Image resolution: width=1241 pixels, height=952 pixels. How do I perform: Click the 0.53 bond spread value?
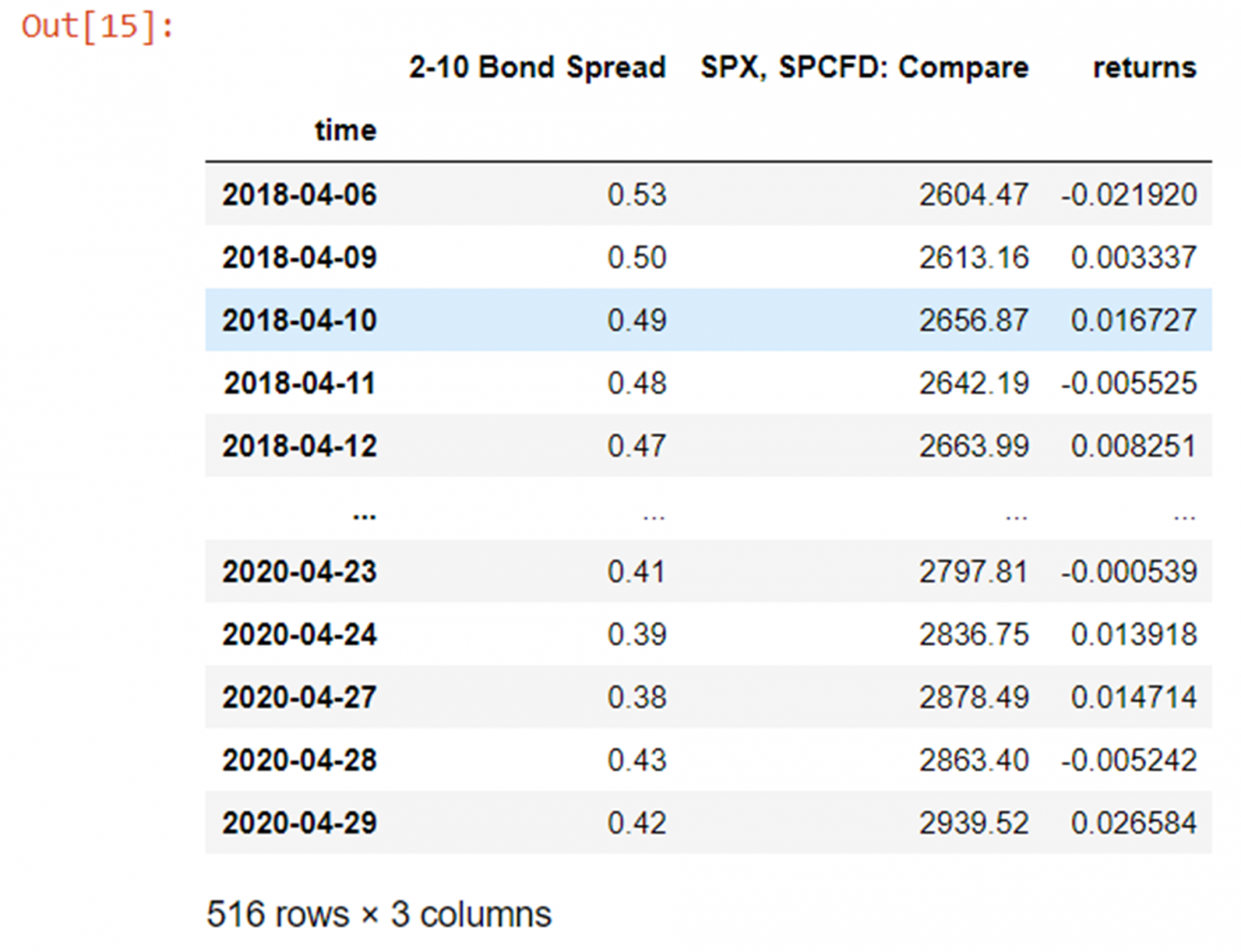637,195
